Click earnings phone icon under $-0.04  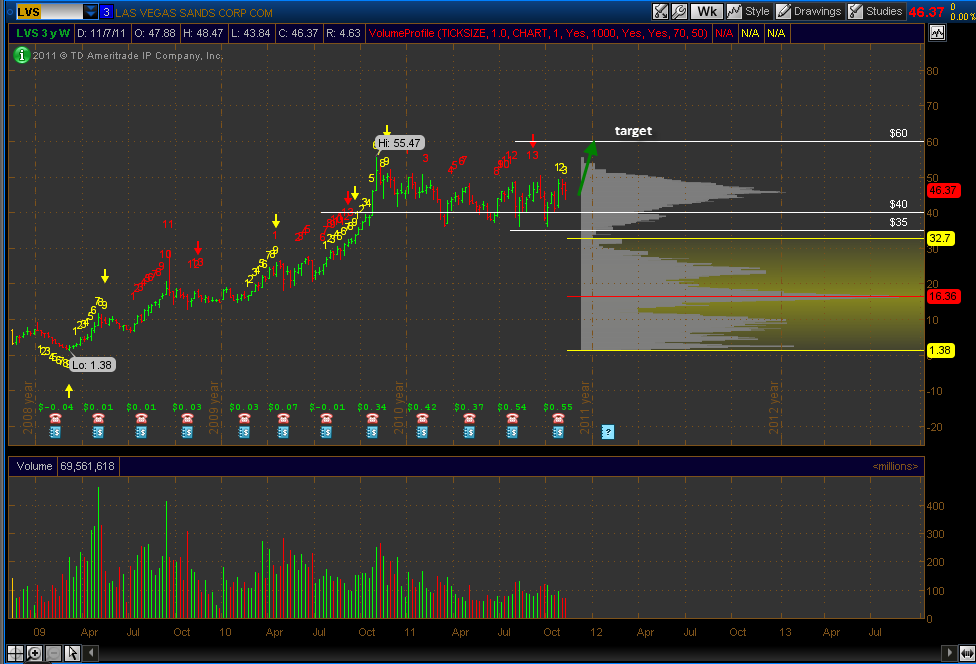(55, 418)
